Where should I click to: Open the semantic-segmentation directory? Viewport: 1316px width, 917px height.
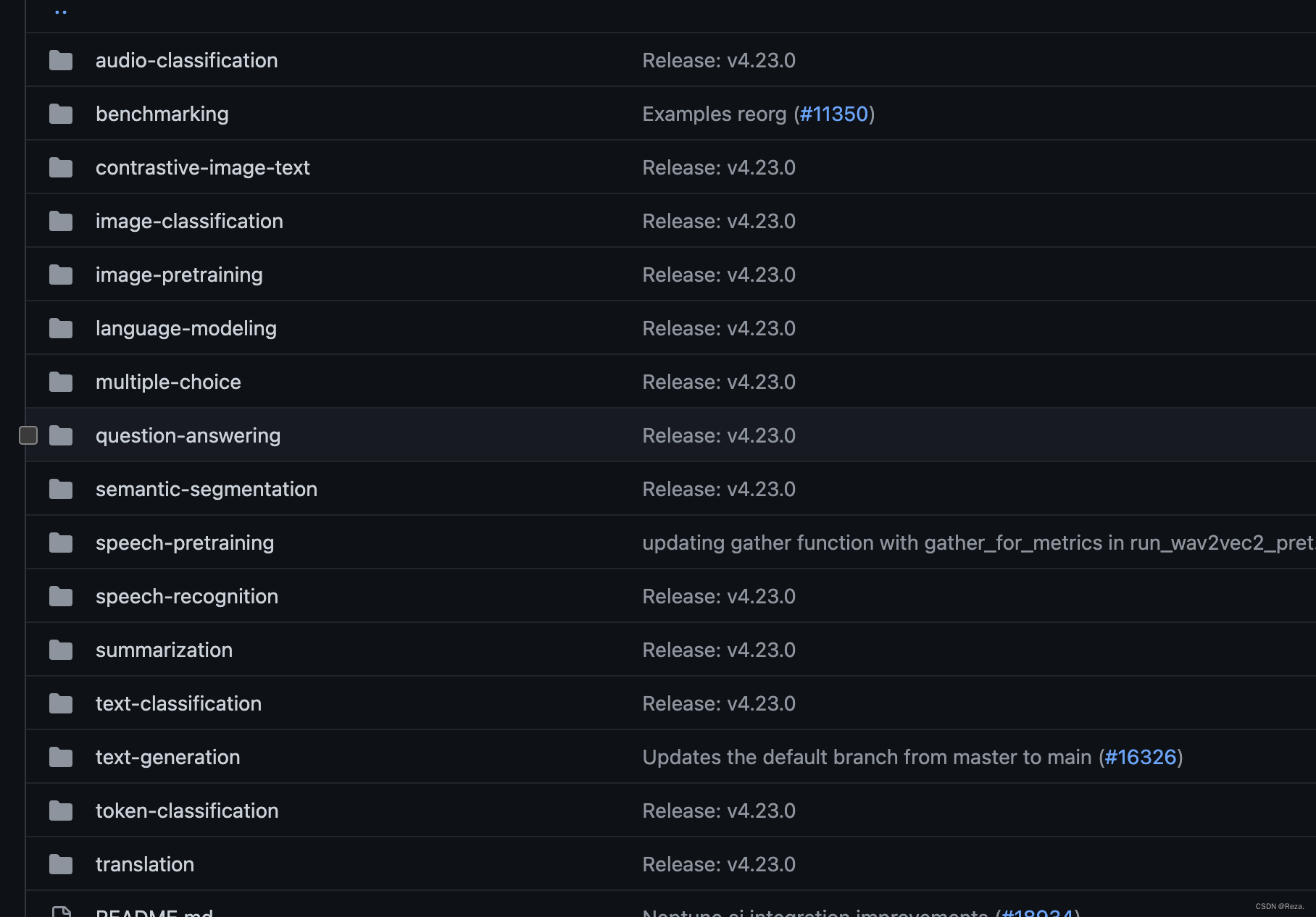[207, 489]
